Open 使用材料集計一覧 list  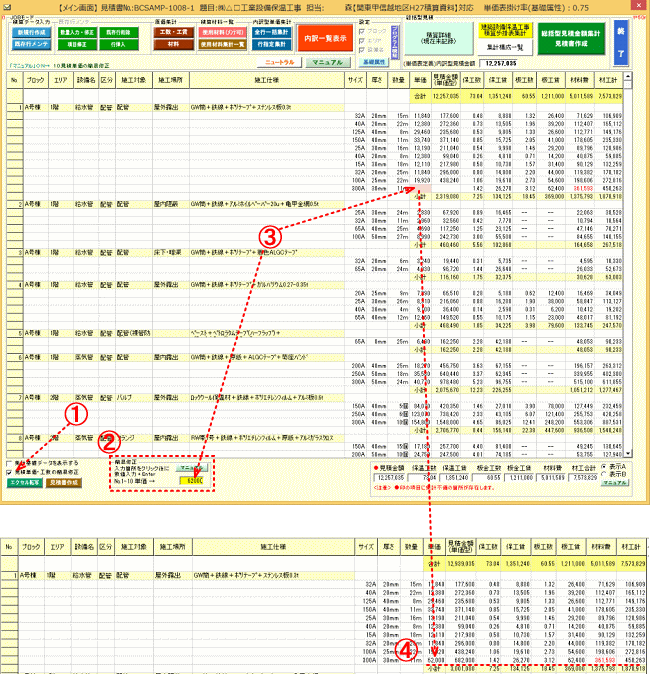(222, 44)
